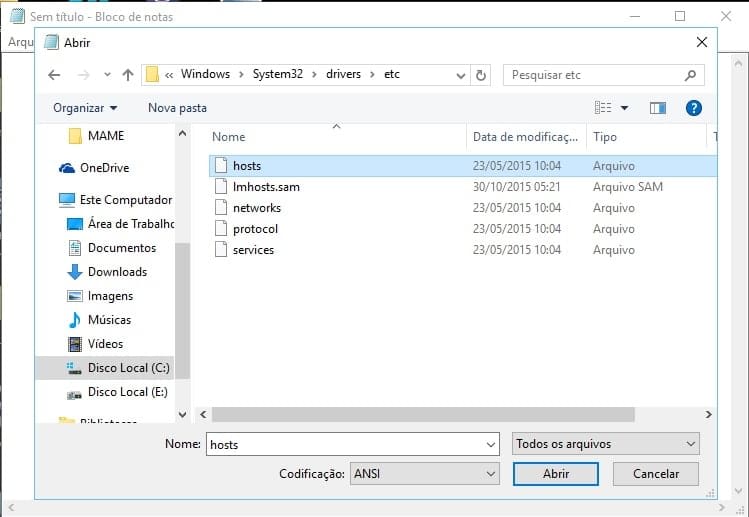Go up one folder level
The width and height of the screenshot is (749, 517).
tap(128, 75)
